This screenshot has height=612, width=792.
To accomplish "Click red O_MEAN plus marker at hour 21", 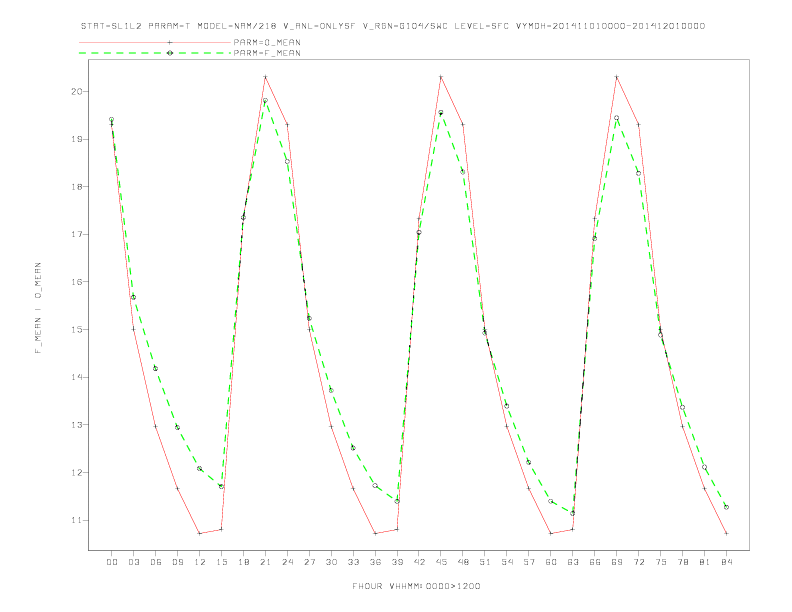I will [x=265, y=77].
